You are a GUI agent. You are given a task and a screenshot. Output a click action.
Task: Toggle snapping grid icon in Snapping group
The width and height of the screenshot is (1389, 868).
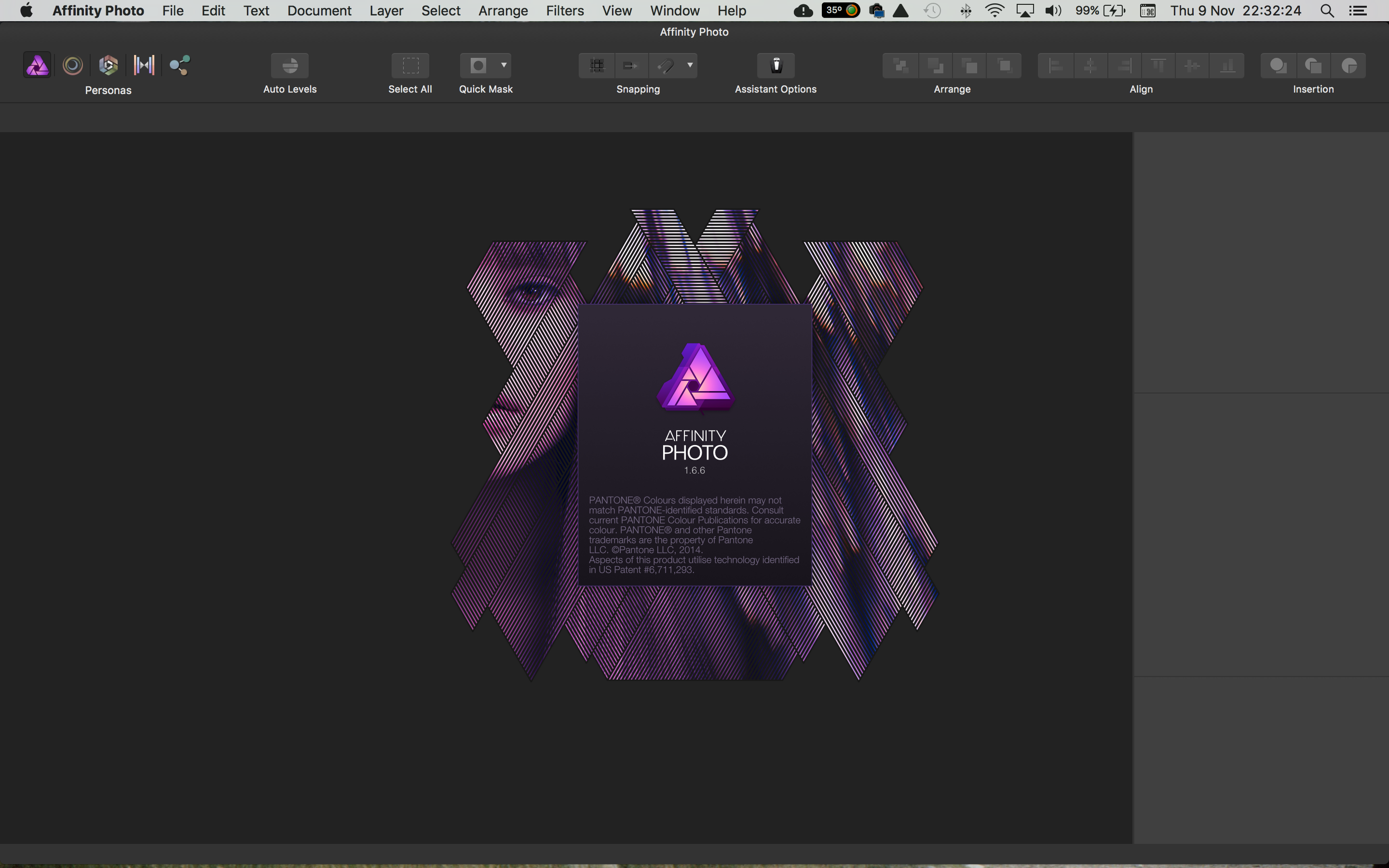point(597,66)
